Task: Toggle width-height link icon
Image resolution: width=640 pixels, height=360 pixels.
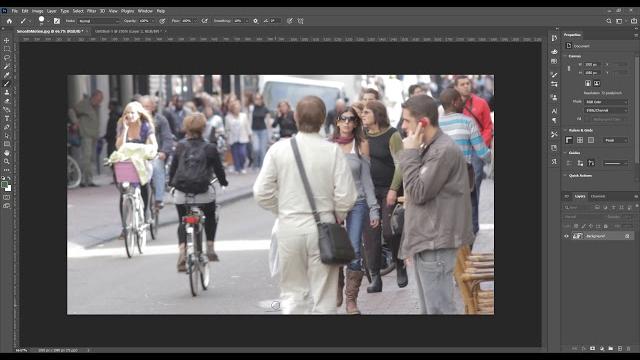Action: [569, 69]
